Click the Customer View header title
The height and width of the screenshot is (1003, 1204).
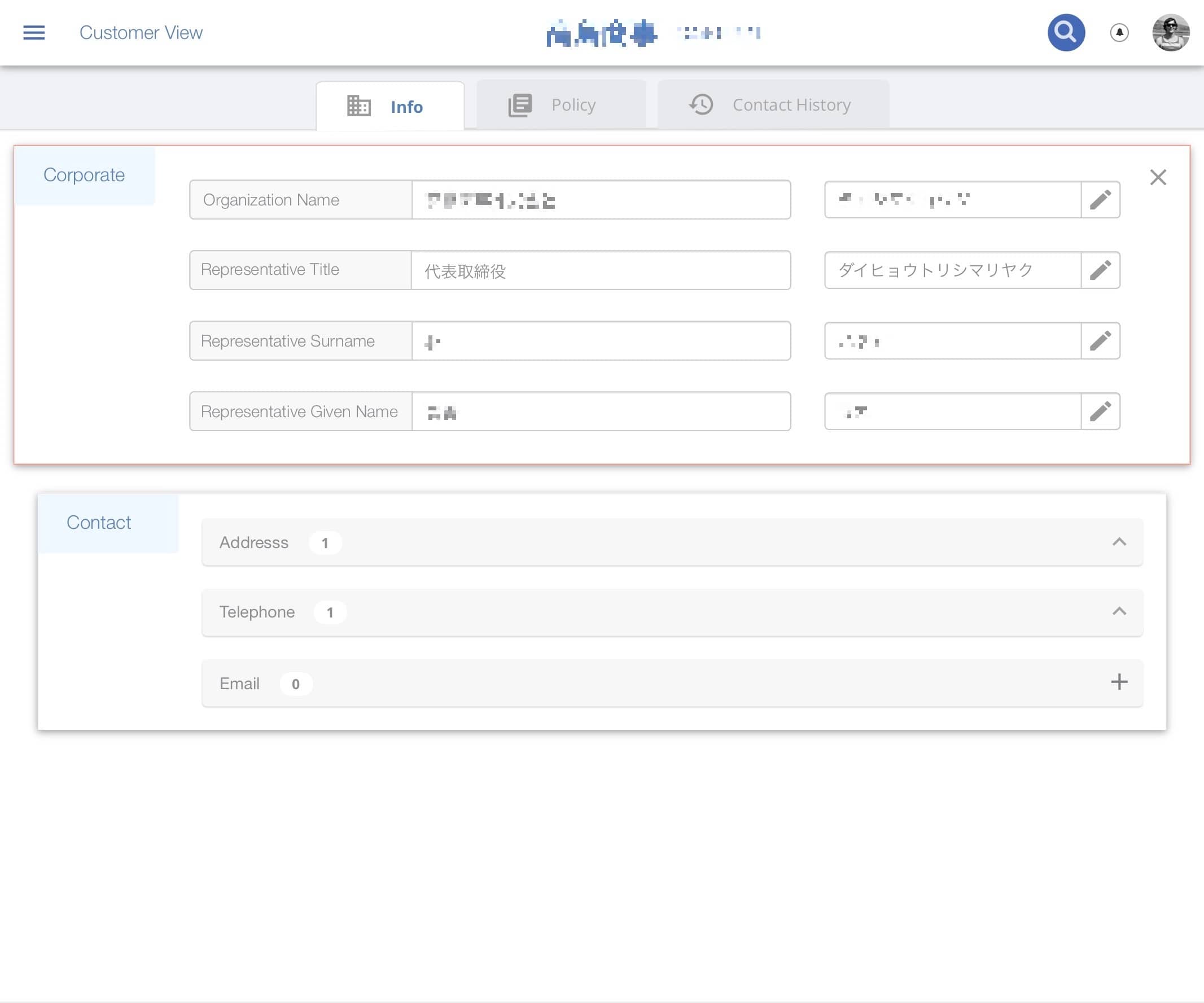point(141,33)
